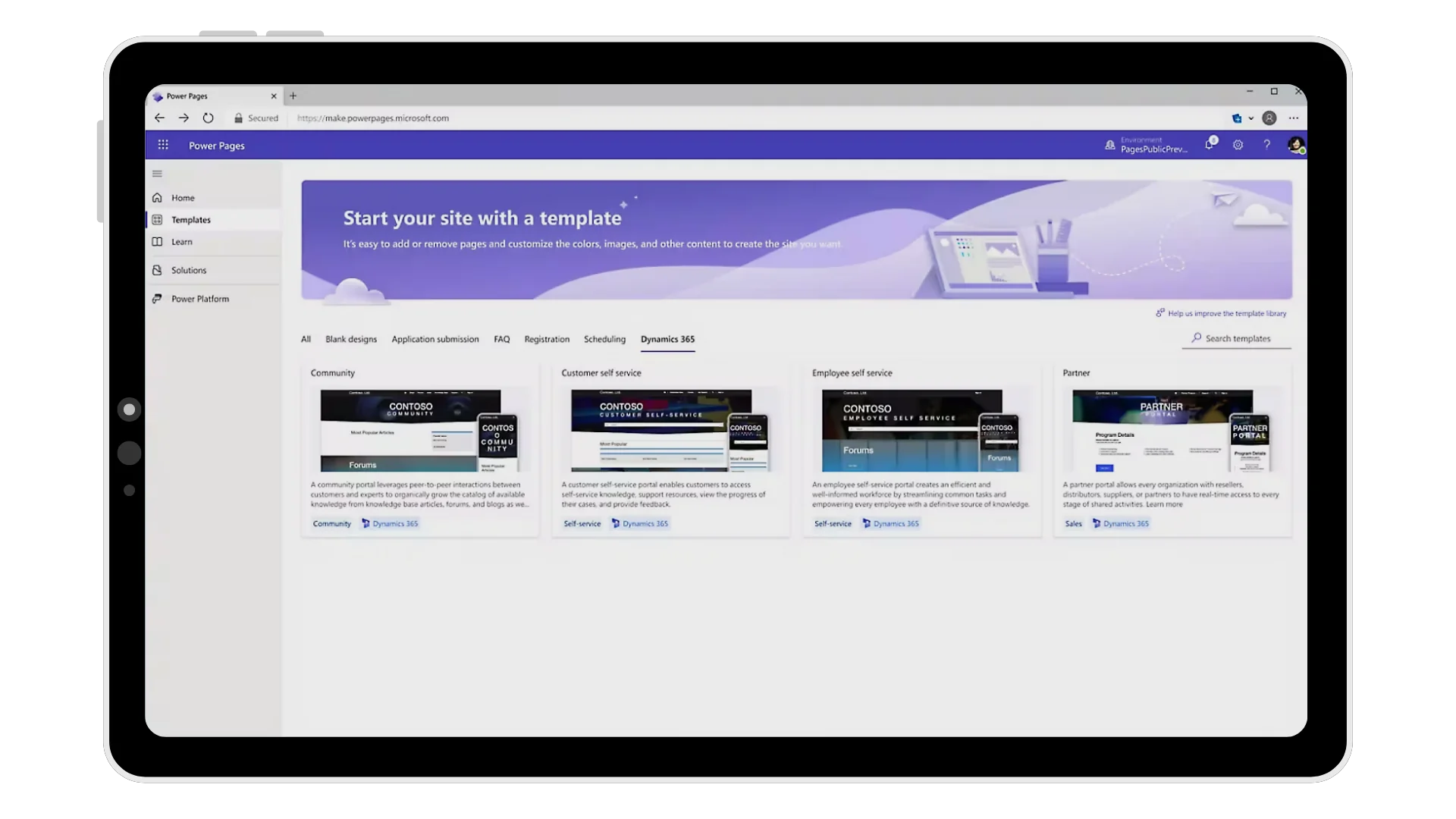Viewport: 1456px width, 819px height.
Task: Click the Search templates field
Action: 1236,339
